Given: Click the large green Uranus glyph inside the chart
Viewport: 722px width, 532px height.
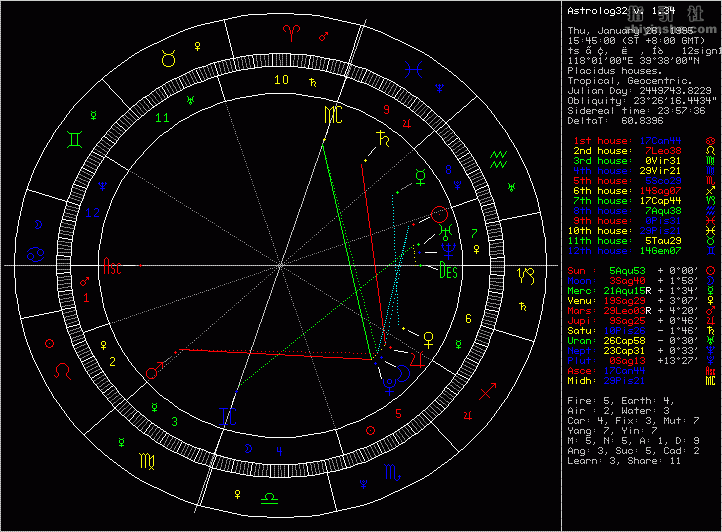Looking at the screenshot, I should point(446,233).
